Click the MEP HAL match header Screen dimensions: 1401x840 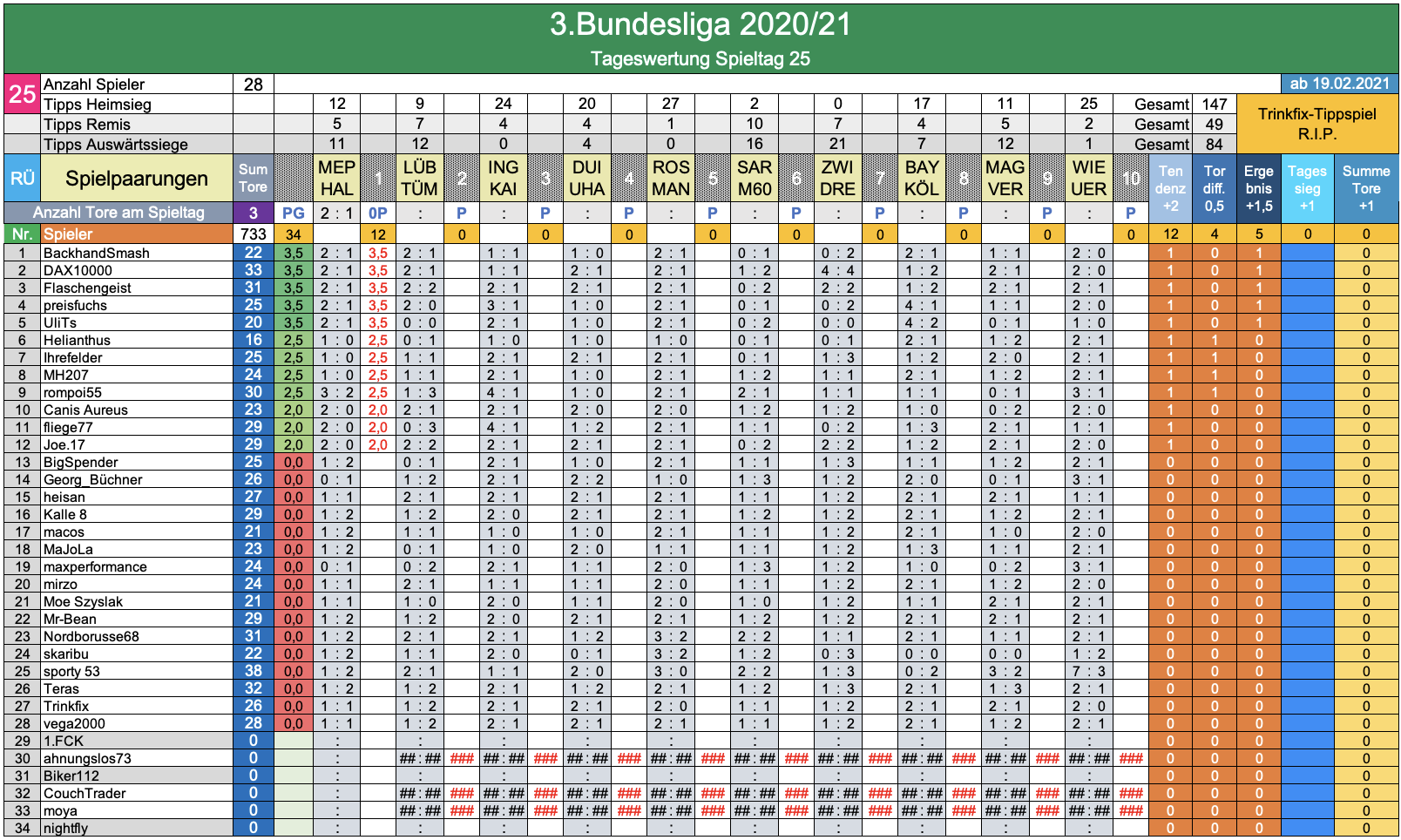pos(336,179)
